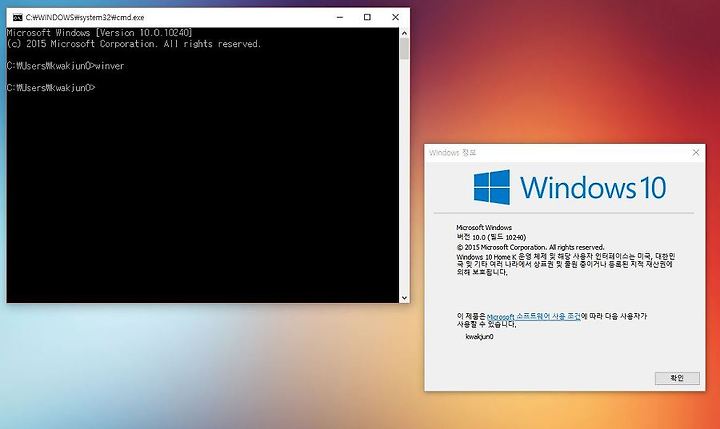Click the cmd scrollbar down arrow
Image resolution: width=720 pixels, height=429 pixels.
point(404,298)
